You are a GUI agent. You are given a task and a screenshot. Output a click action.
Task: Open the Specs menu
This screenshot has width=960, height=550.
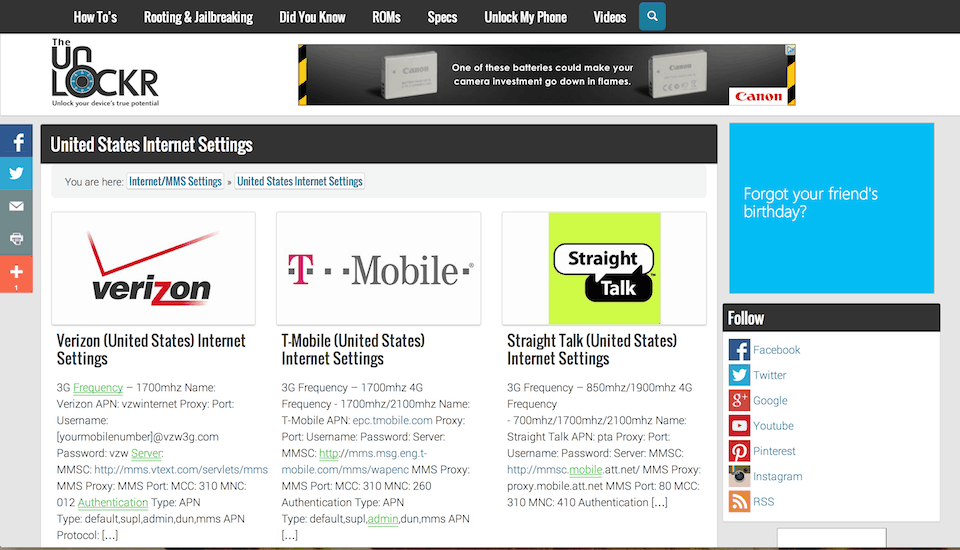click(x=442, y=17)
